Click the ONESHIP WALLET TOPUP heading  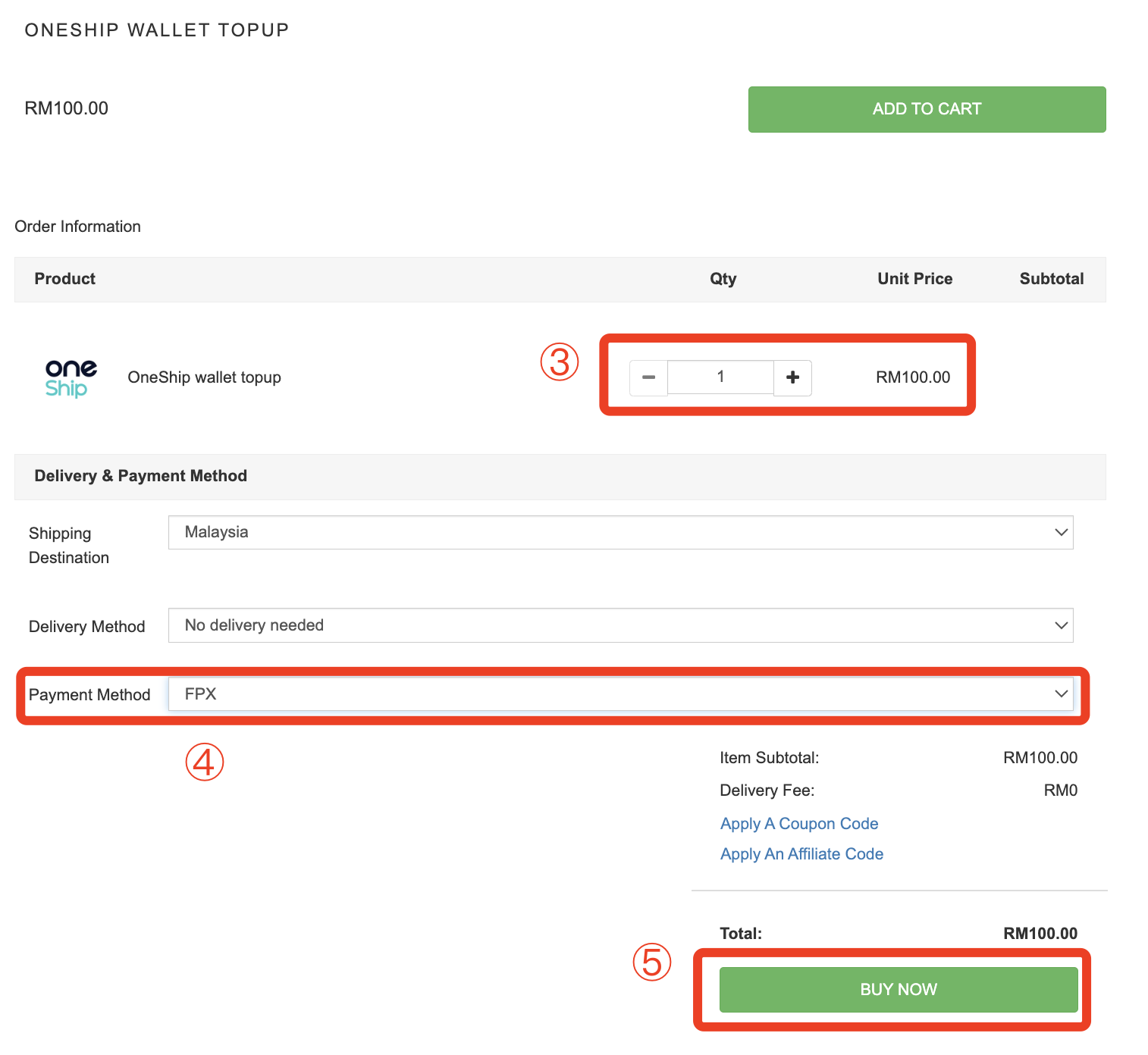157,30
